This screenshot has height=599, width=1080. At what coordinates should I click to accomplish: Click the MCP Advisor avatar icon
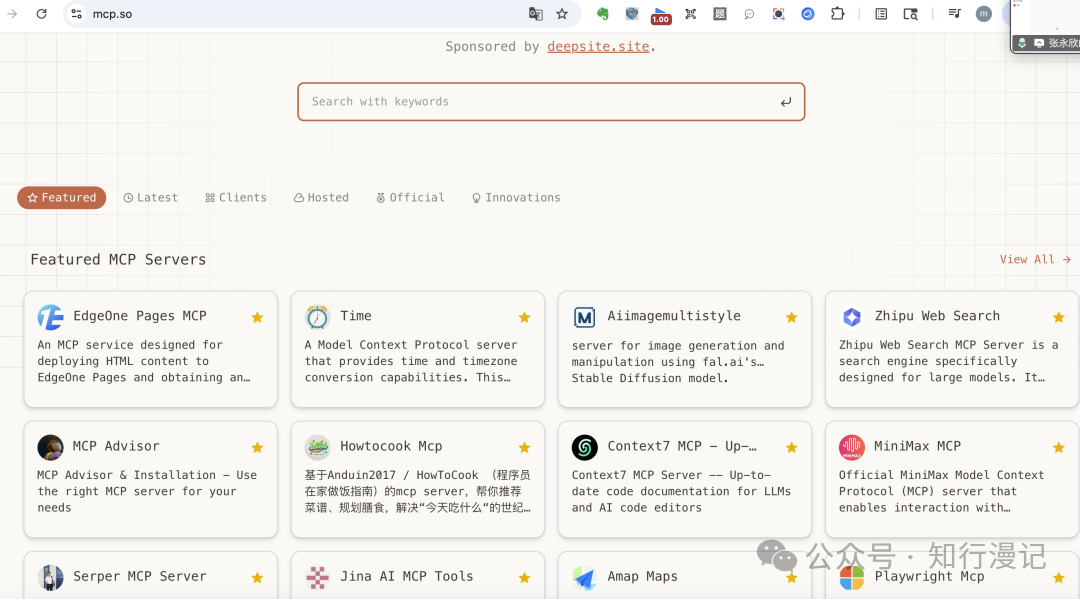click(50, 448)
